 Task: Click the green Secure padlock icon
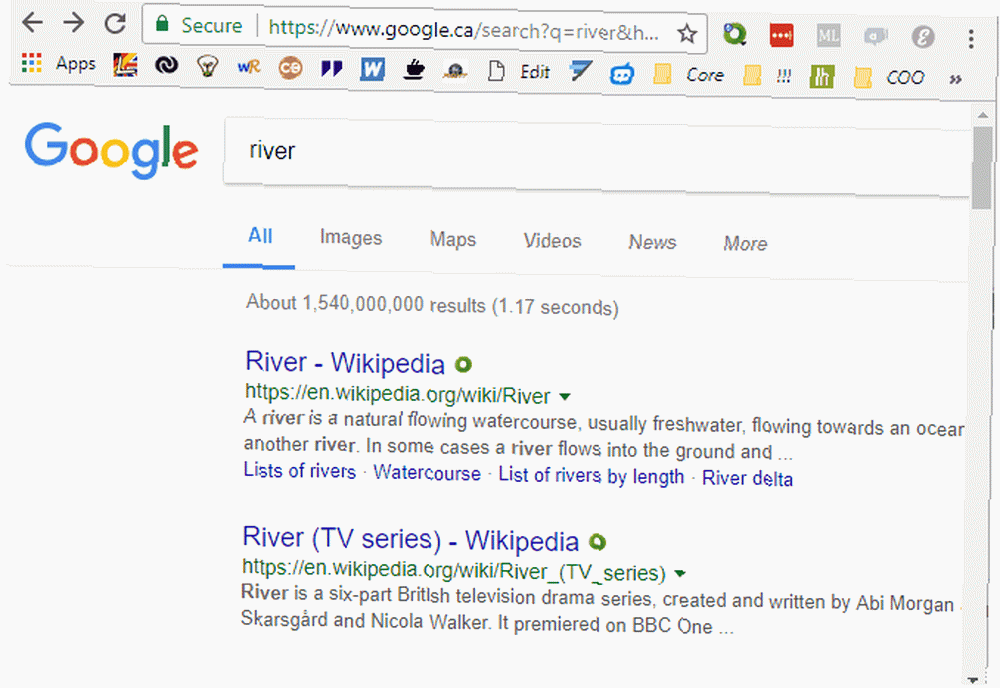point(163,24)
